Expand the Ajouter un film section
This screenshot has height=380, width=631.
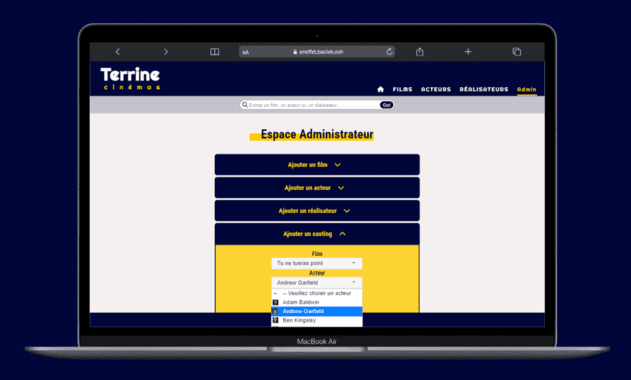pyautogui.click(x=317, y=165)
